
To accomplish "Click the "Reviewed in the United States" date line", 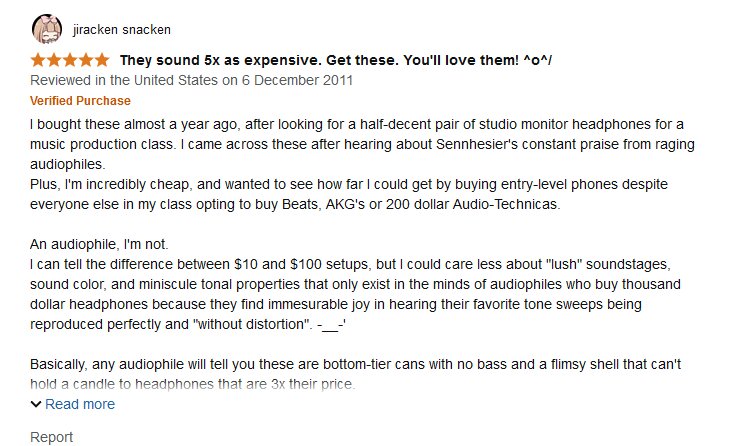I will tap(191, 80).
